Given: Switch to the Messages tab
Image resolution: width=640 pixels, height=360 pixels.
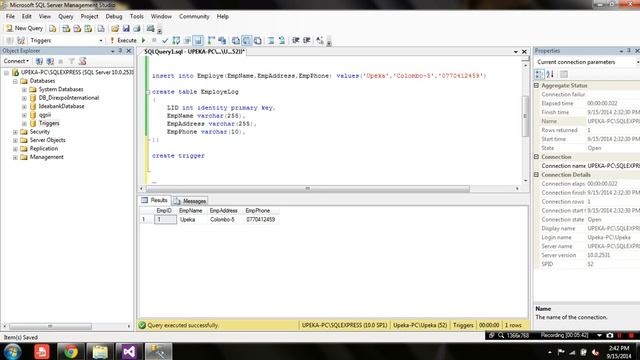Looking at the screenshot, I should tap(190, 201).
